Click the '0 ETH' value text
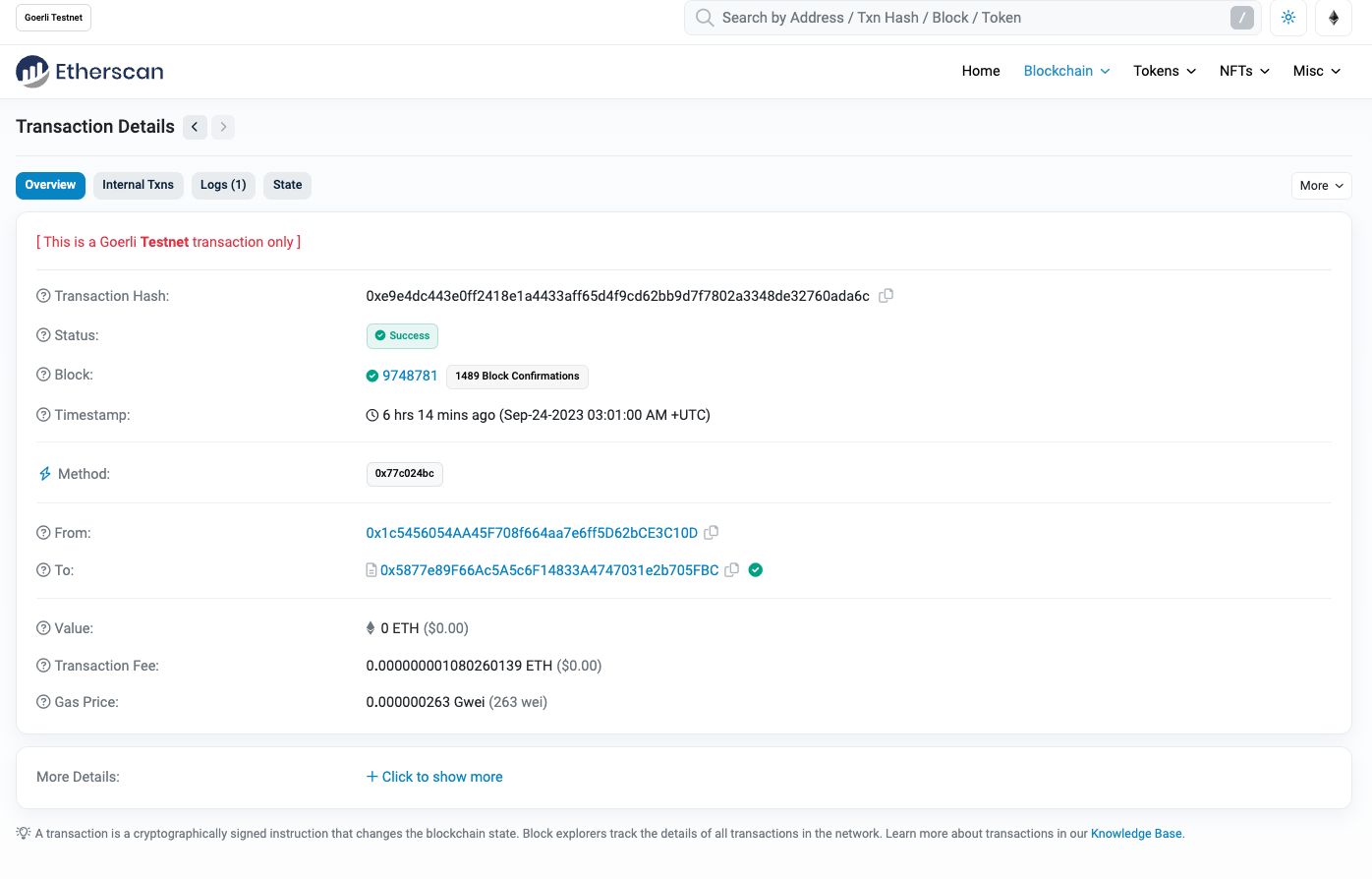 click(x=400, y=628)
